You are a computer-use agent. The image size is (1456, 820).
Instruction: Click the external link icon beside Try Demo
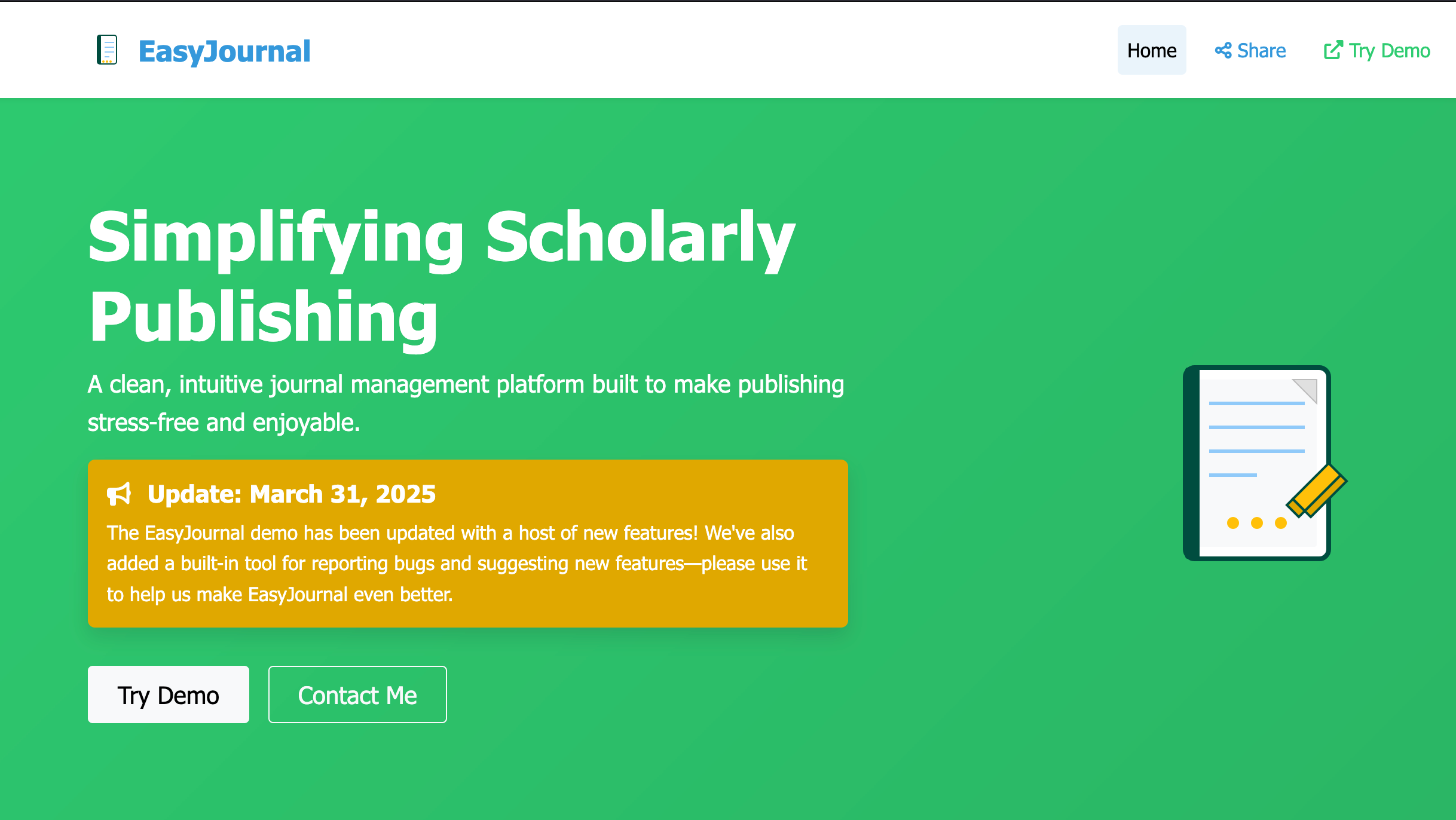pos(1333,50)
